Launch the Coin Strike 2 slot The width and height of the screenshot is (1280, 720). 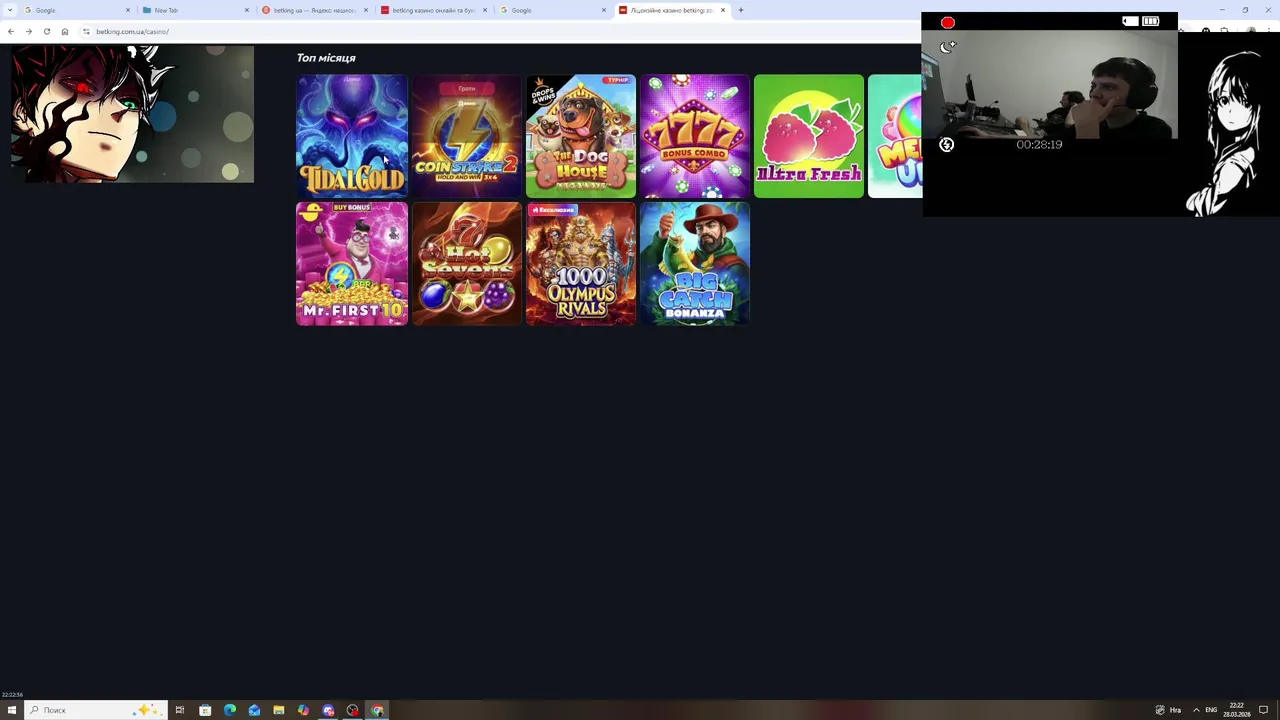466,136
